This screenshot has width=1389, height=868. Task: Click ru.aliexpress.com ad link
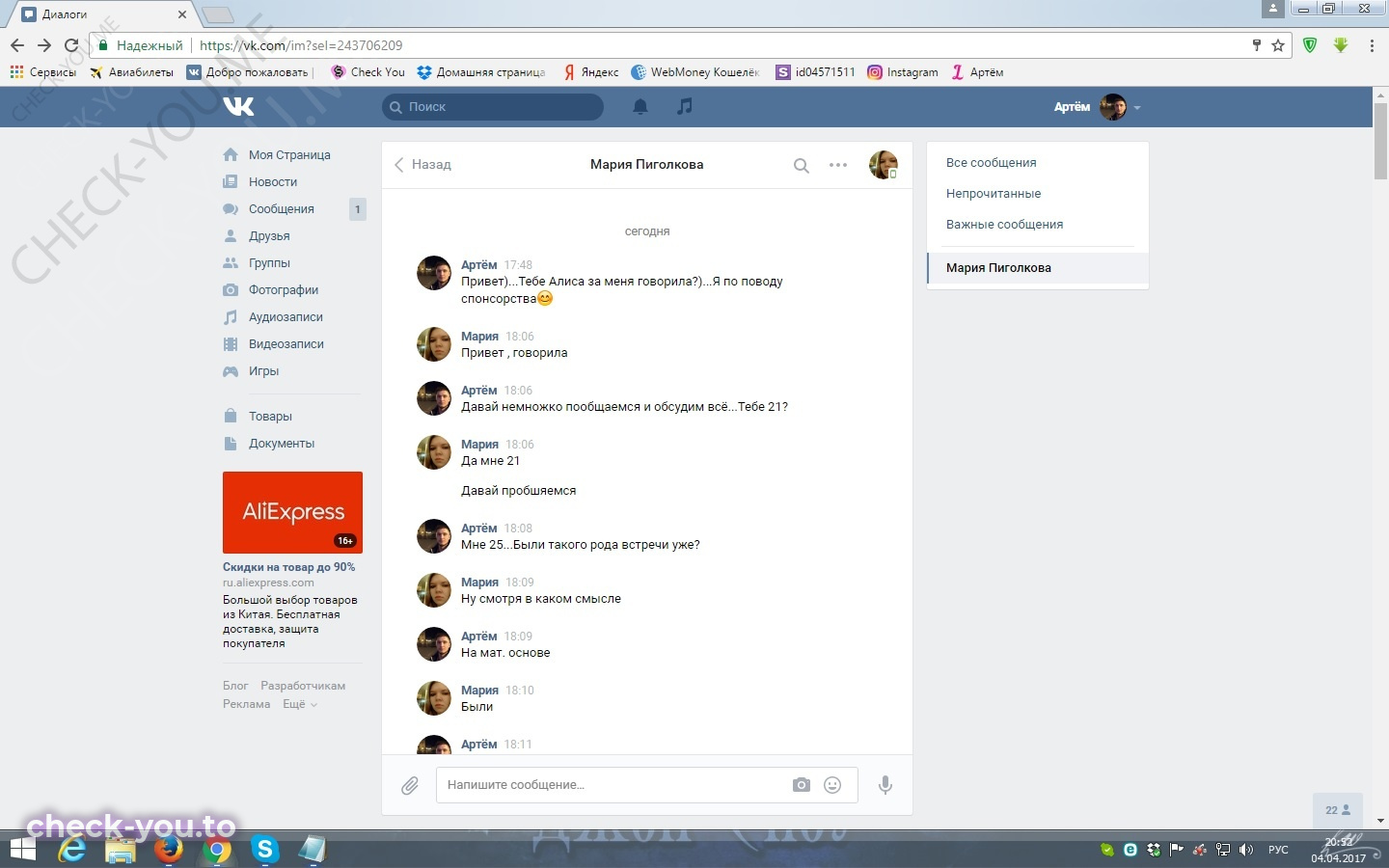coord(268,583)
